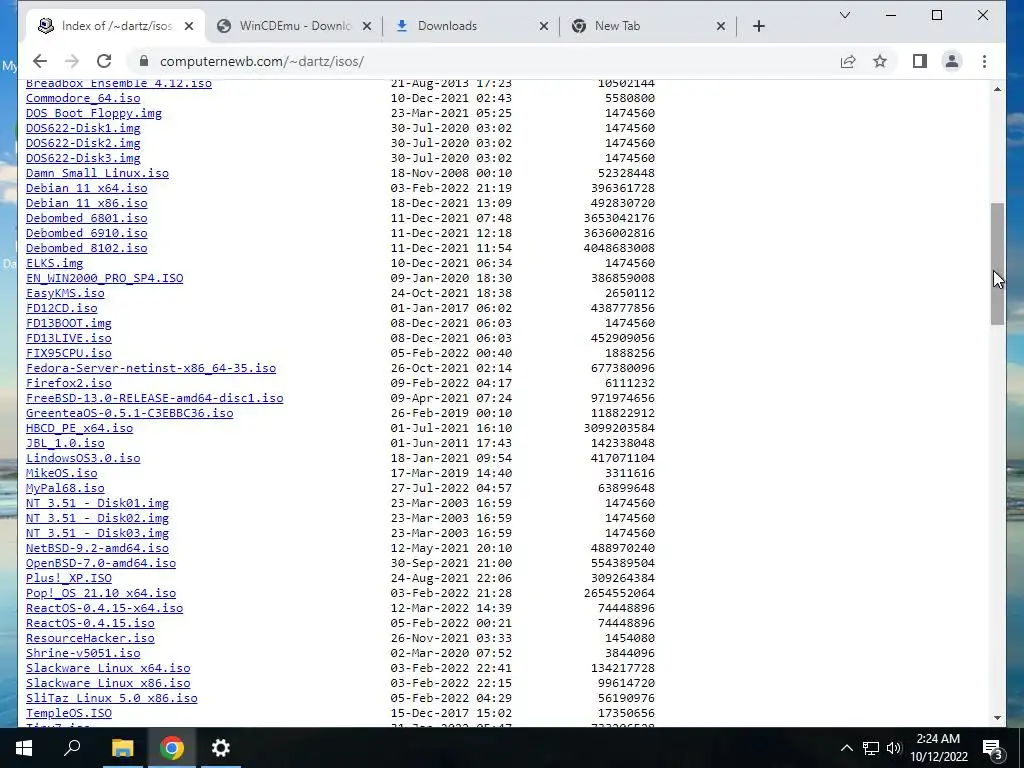1024x768 pixels.
Task: Open the DOS_Boot_Floppy.img link
Action: (94, 113)
